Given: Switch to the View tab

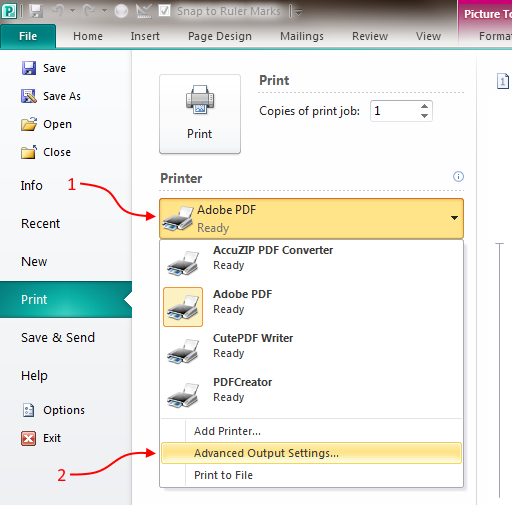Looking at the screenshot, I should tap(428, 36).
